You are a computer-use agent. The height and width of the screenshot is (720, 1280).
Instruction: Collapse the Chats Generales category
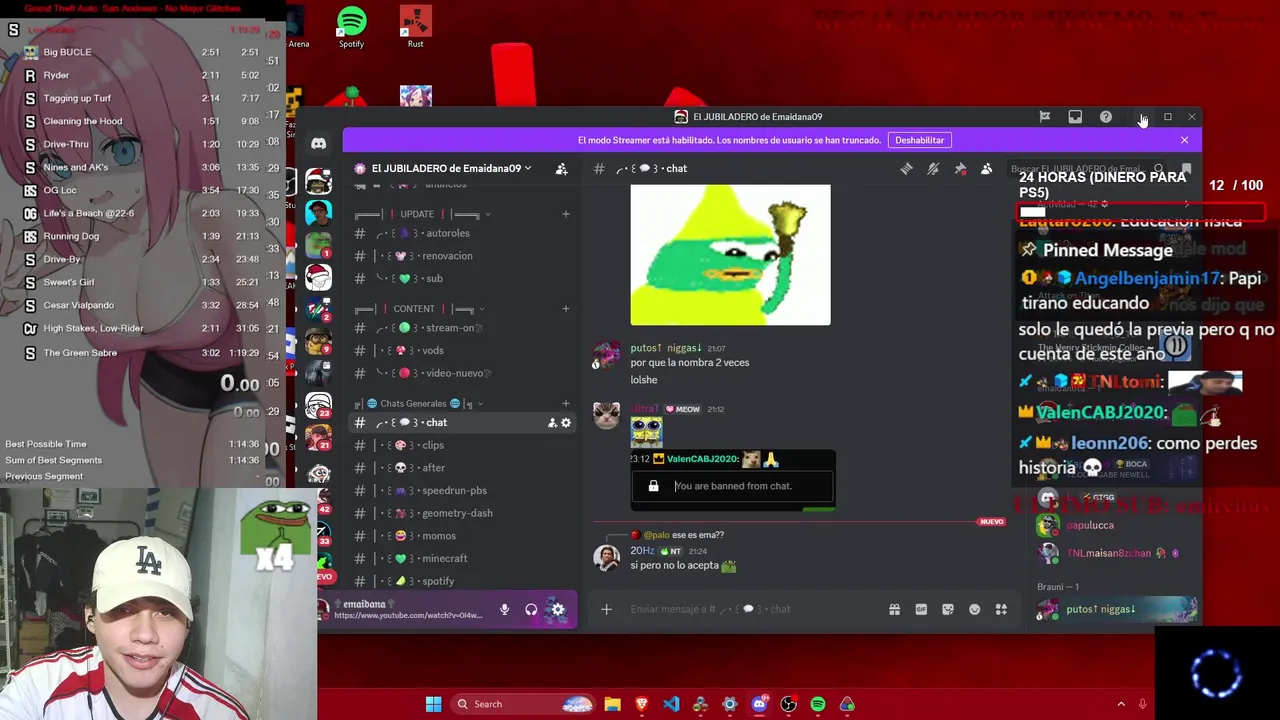click(419, 404)
